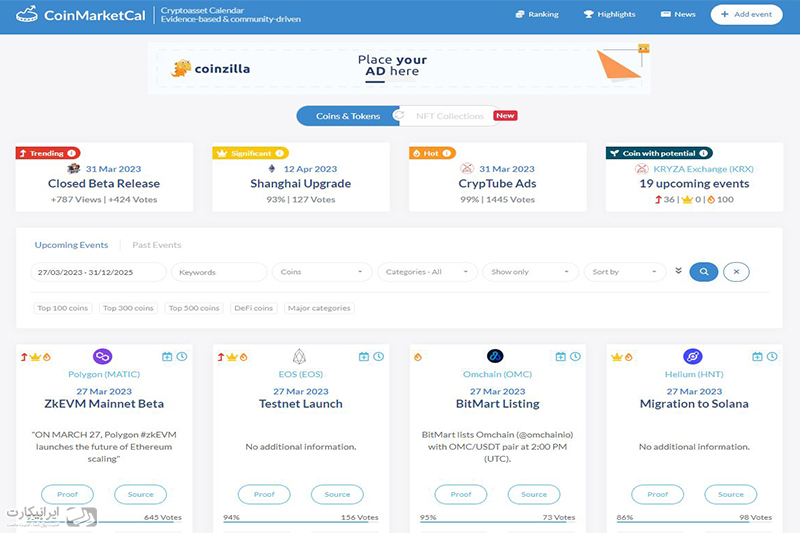Open the BitMart Listing event
This screenshot has width=800, height=533.
click(x=497, y=404)
